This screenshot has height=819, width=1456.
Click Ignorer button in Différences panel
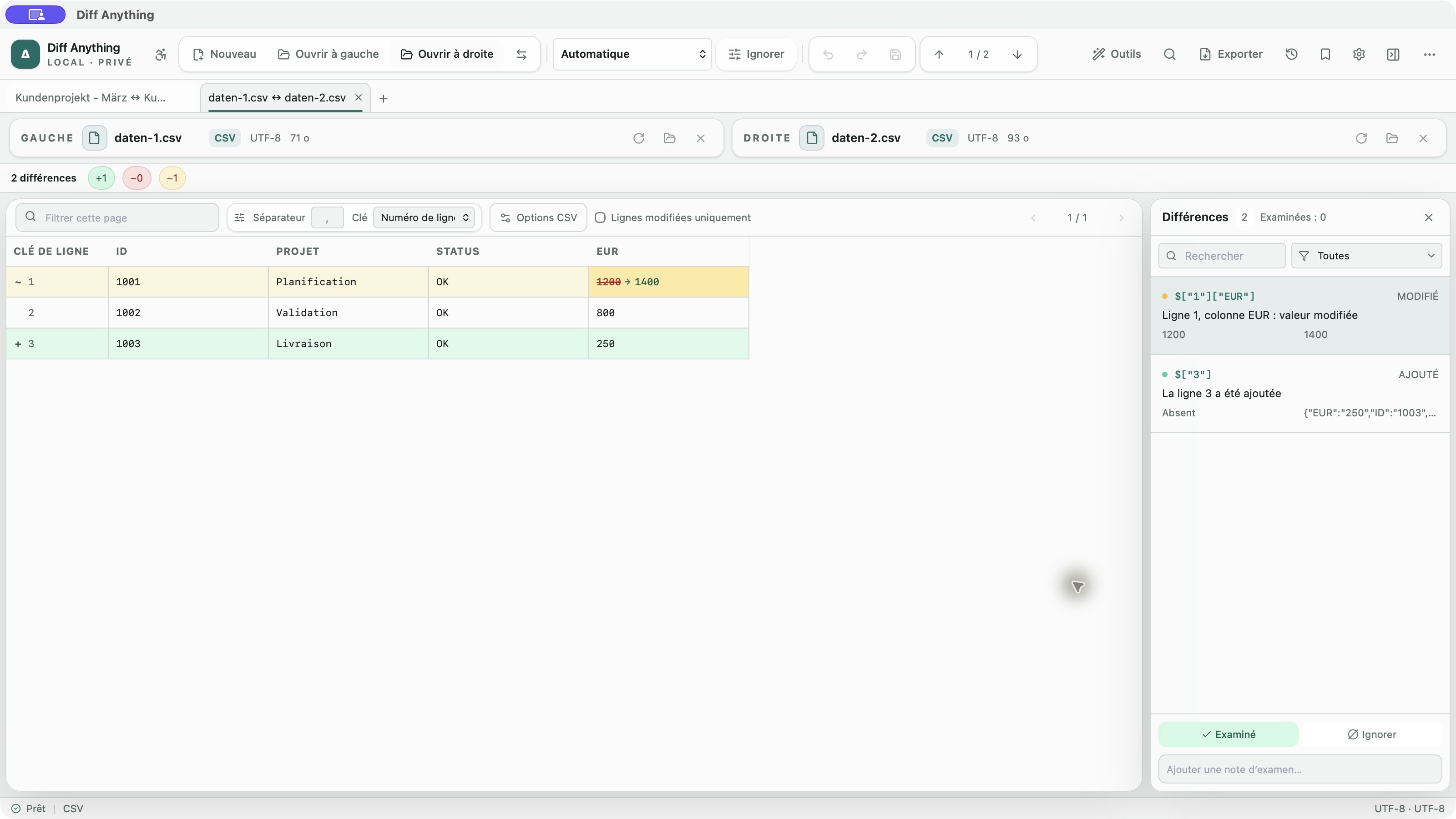click(1372, 734)
